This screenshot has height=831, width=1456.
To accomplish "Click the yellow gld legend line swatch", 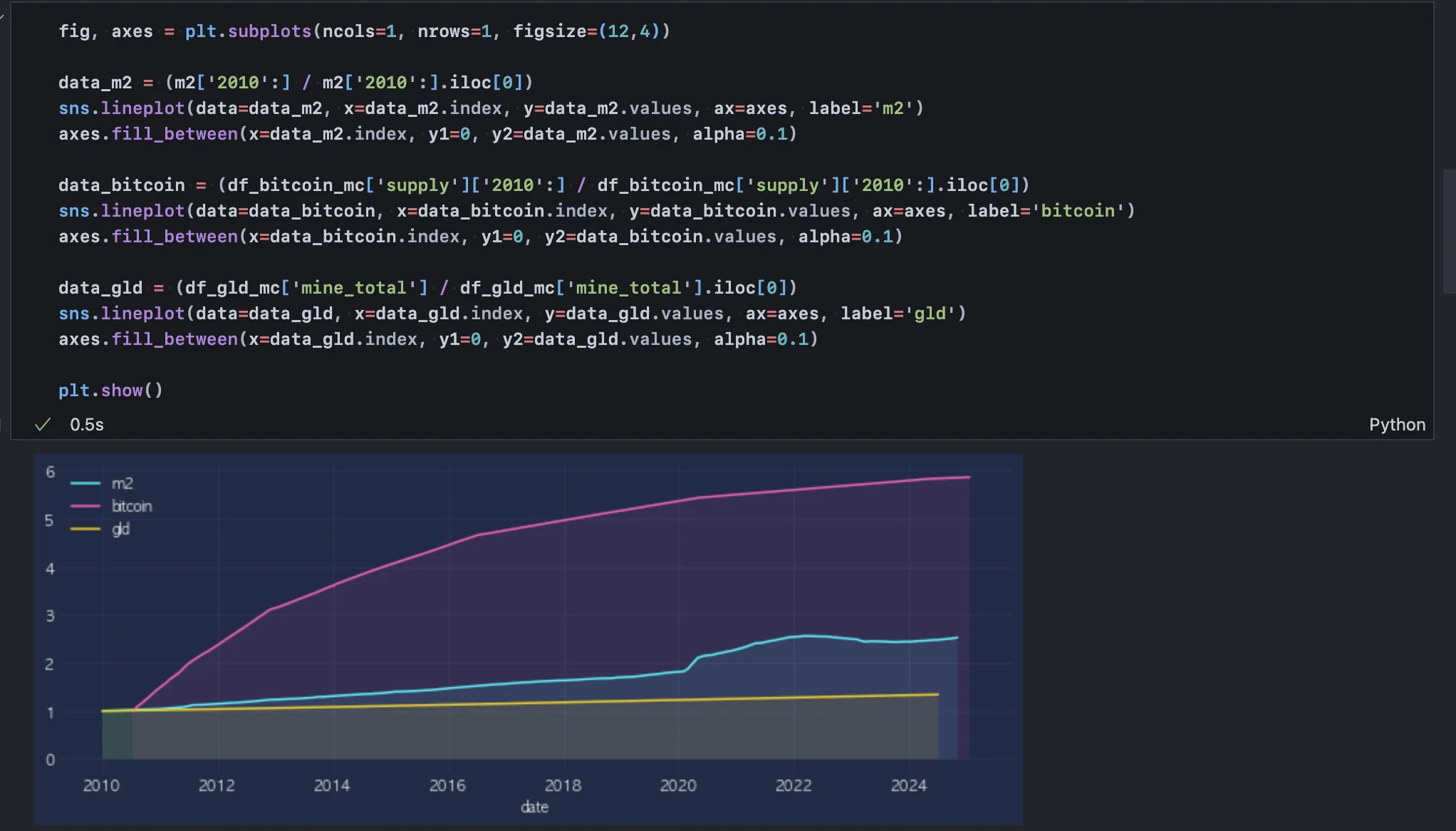I will point(85,529).
